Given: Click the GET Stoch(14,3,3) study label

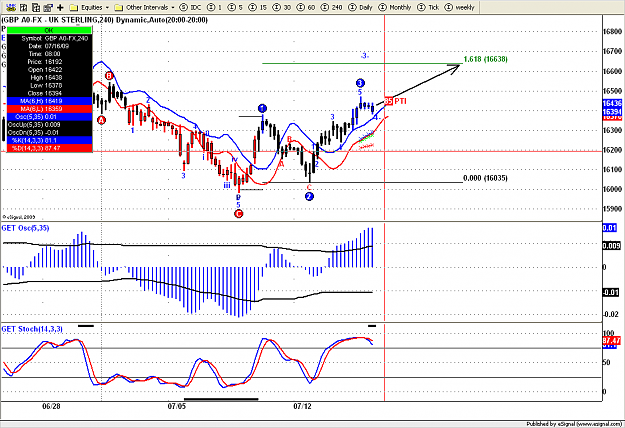Looking at the screenshot, I should [32, 329].
